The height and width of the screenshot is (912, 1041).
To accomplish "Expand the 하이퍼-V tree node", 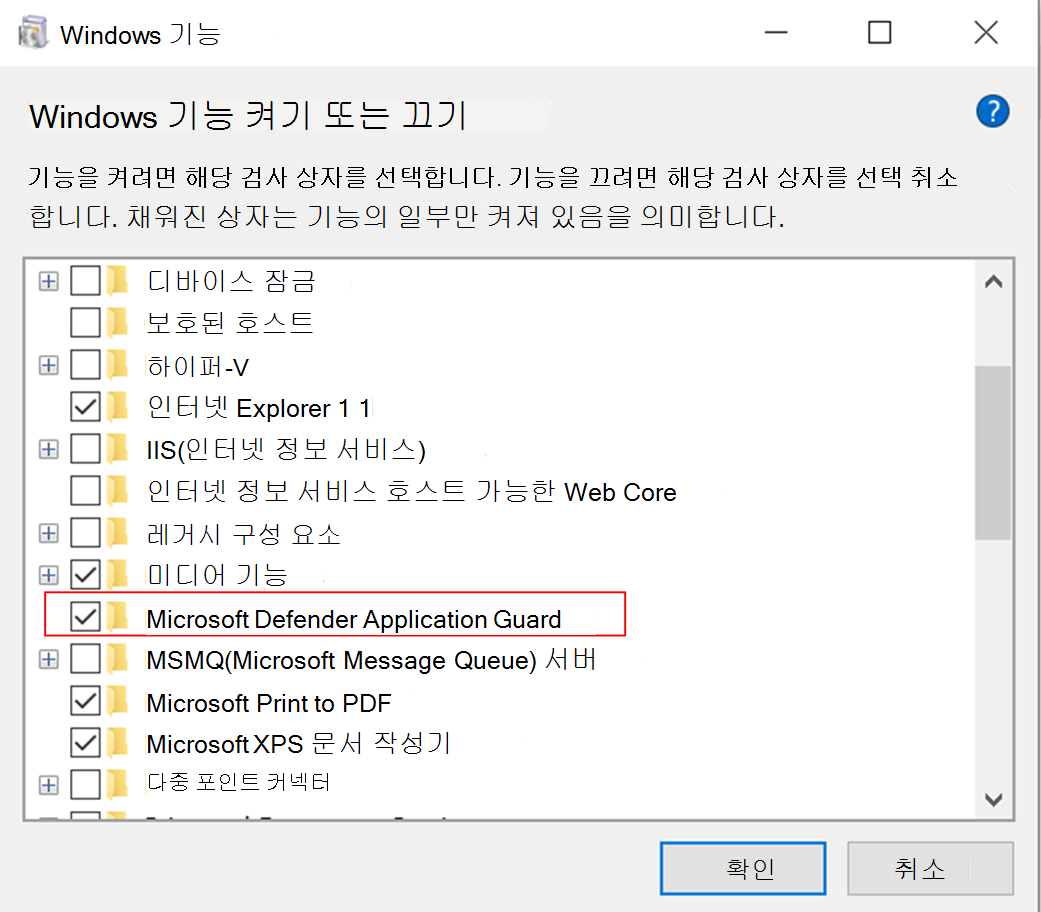I will [x=48, y=366].
